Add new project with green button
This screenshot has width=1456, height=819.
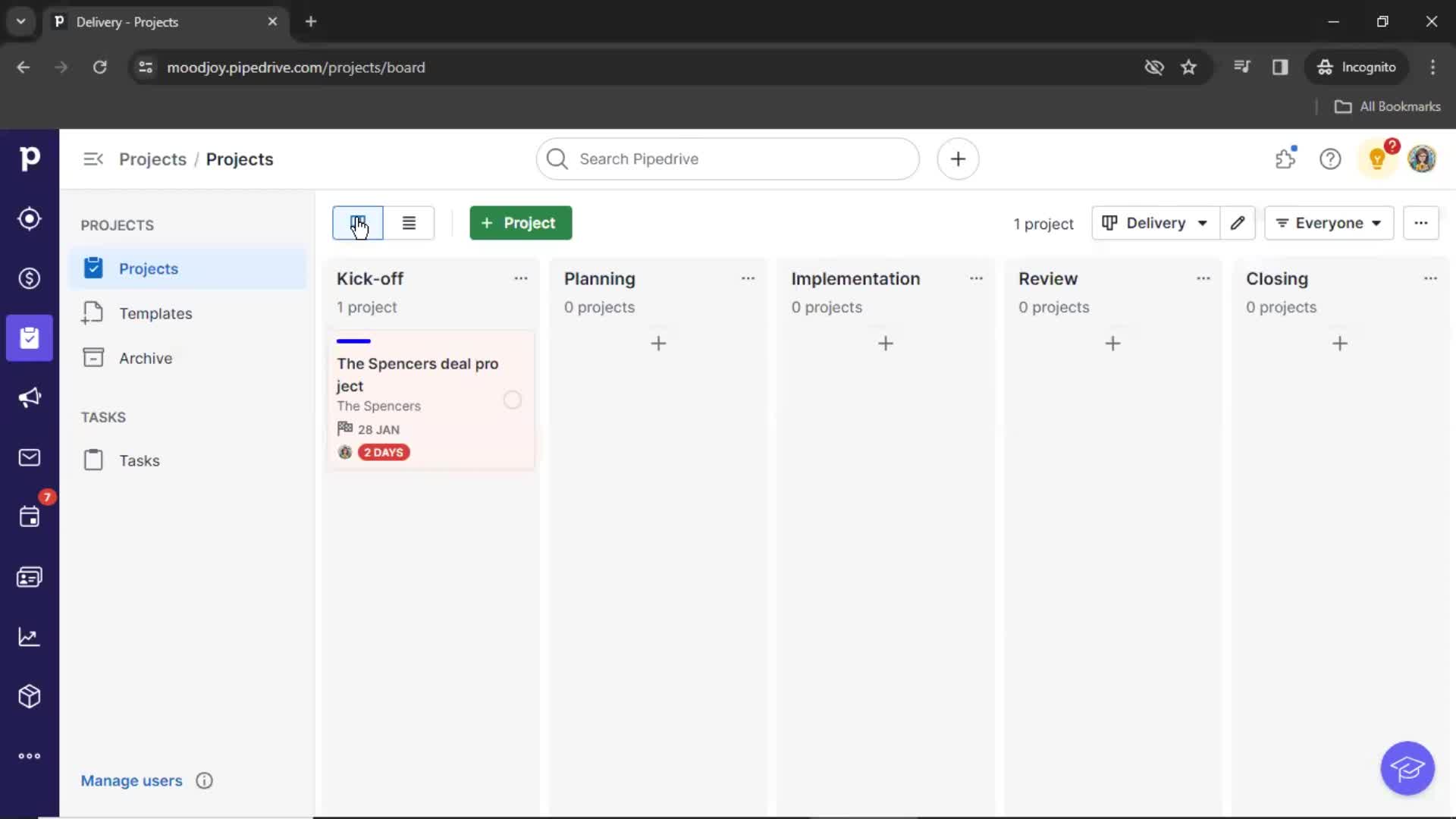tap(520, 222)
